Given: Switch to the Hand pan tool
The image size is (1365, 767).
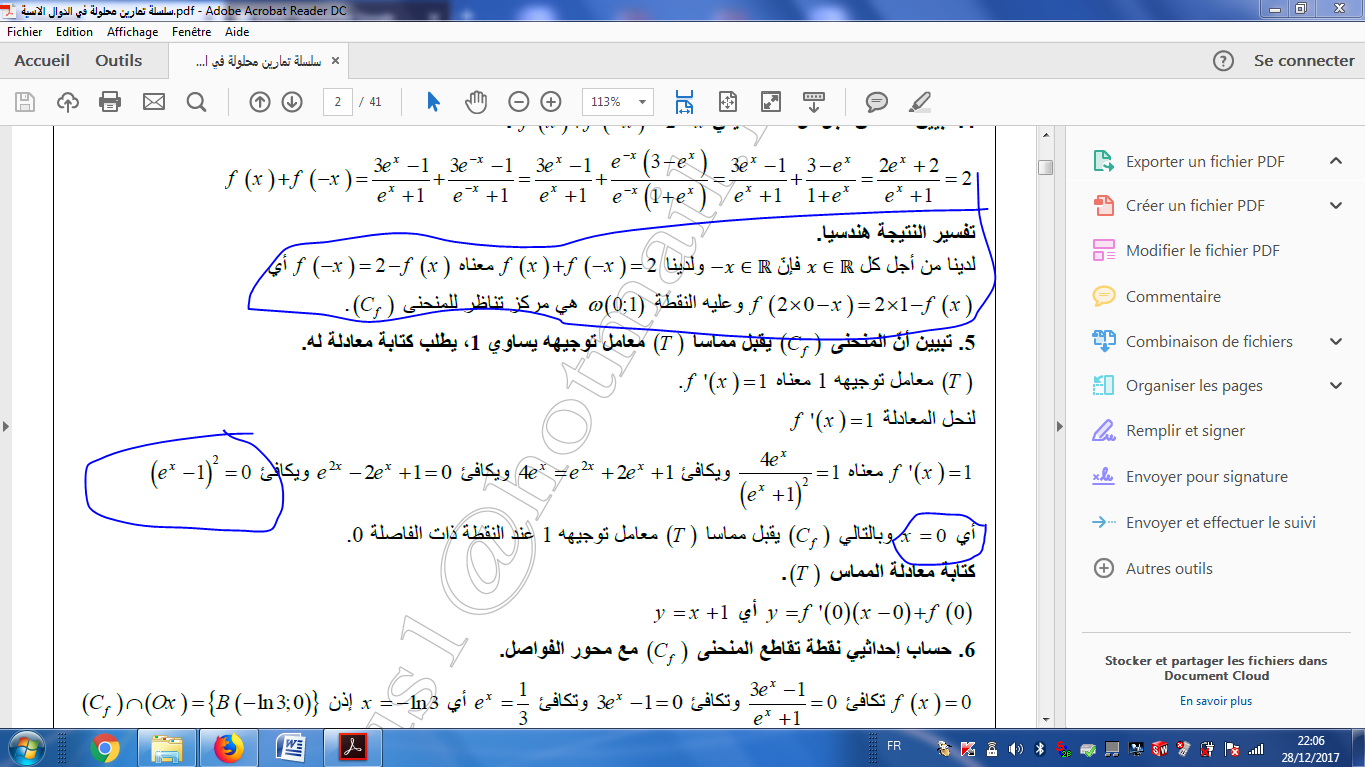Looking at the screenshot, I should click(x=476, y=102).
